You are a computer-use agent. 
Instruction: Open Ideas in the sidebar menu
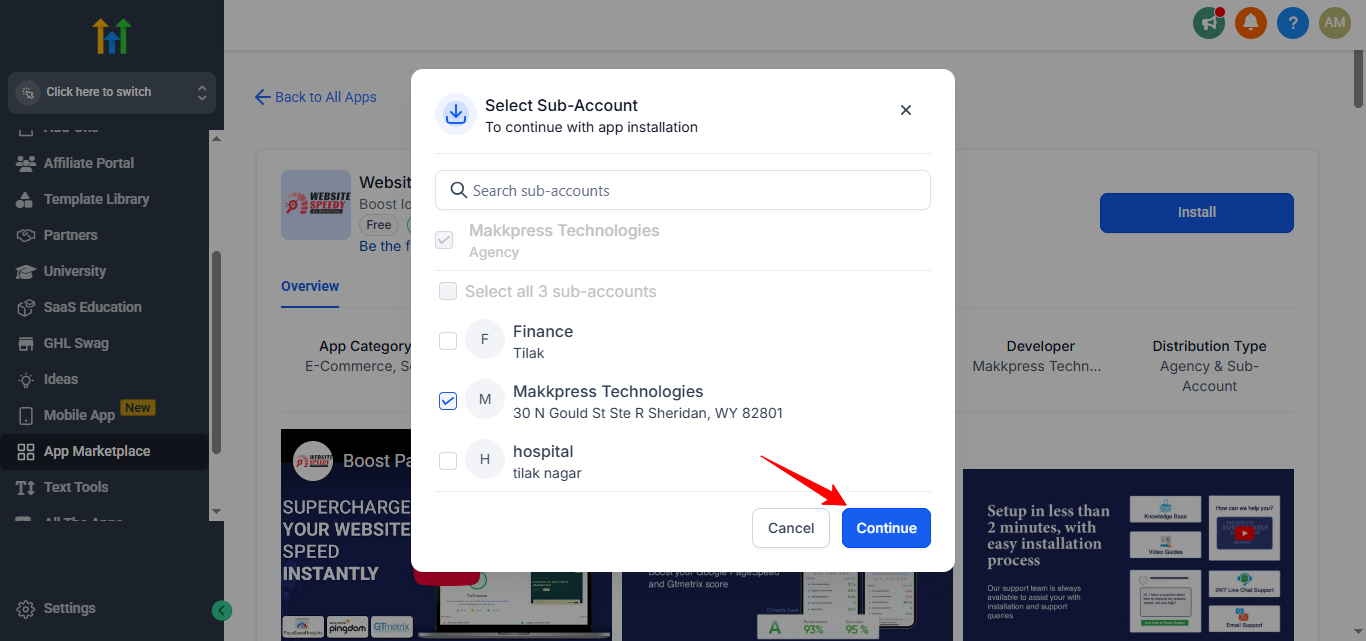(61, 379)
